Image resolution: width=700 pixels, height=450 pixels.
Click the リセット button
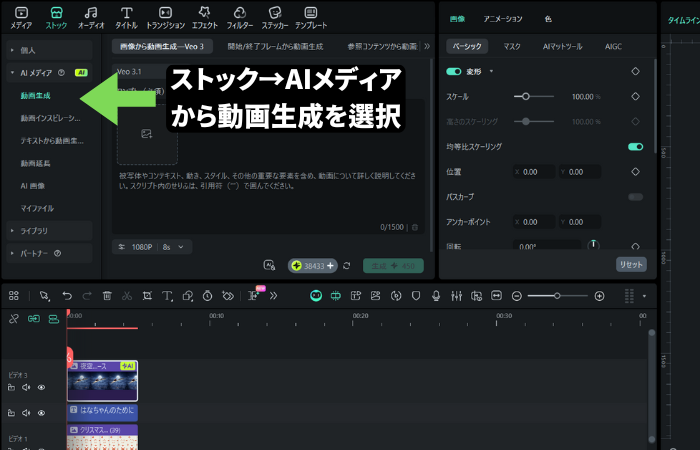[631, 265]
